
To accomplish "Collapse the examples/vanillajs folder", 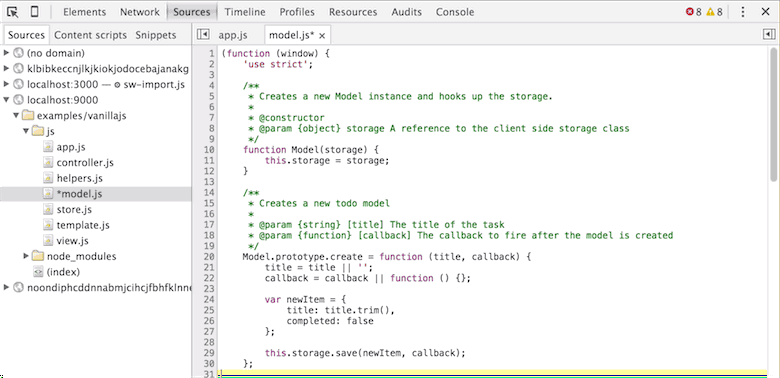I will [16, 115].
